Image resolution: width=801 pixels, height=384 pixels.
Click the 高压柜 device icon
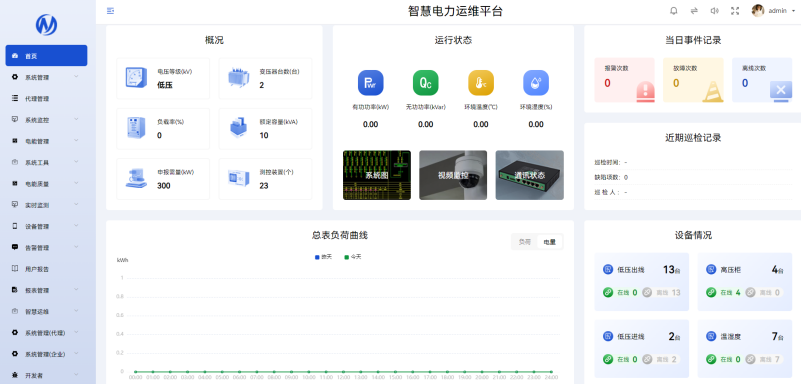tap(711, 269)
